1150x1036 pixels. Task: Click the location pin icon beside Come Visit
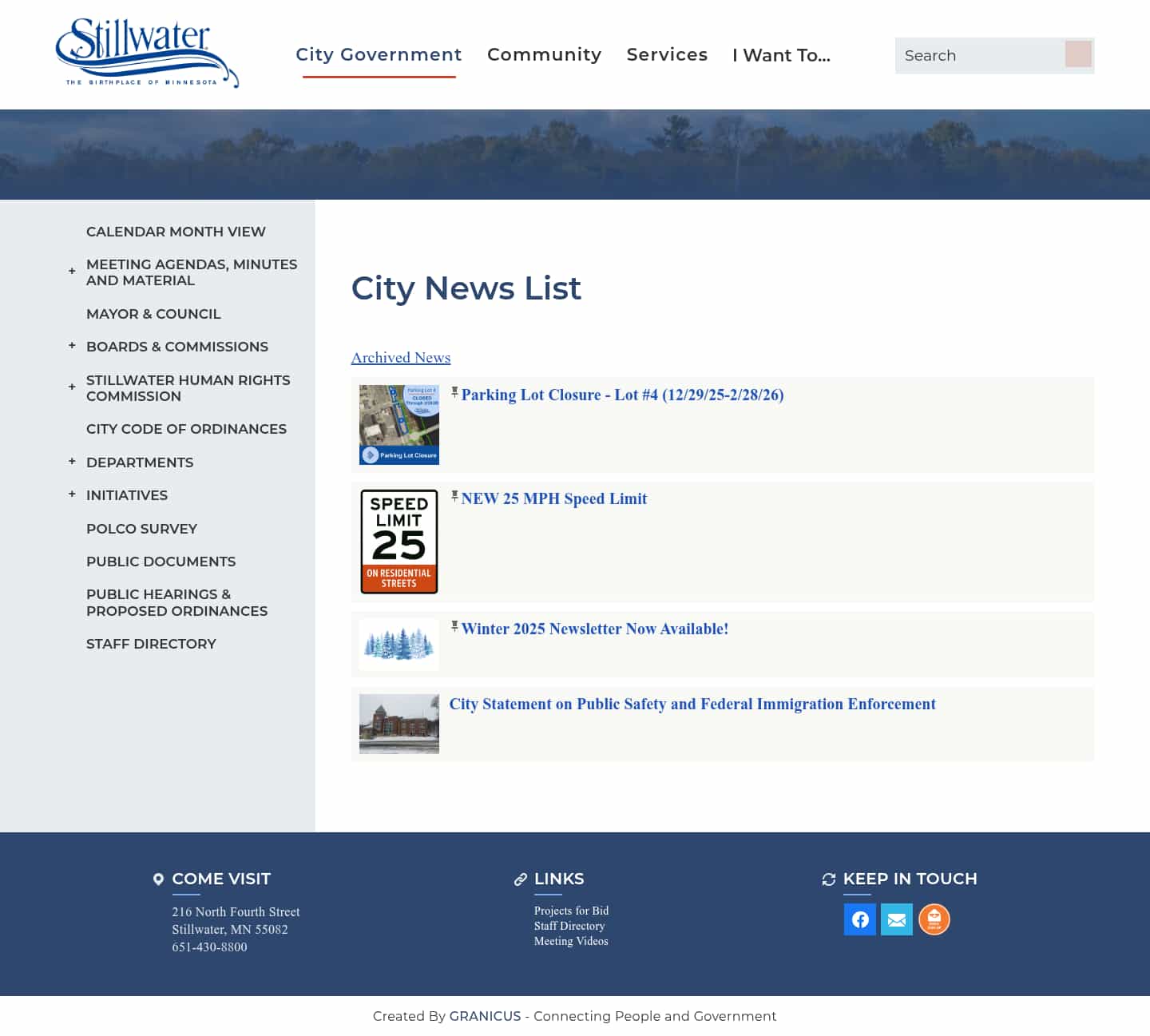[158, 879]
